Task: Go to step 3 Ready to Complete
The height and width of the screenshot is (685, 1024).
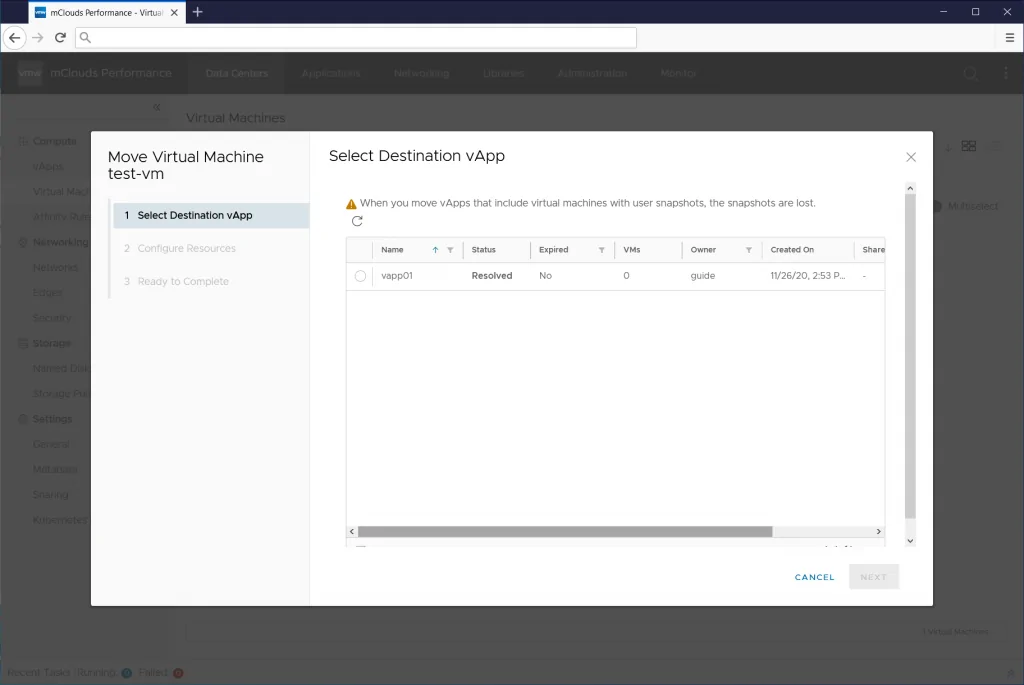Action: 182,281
